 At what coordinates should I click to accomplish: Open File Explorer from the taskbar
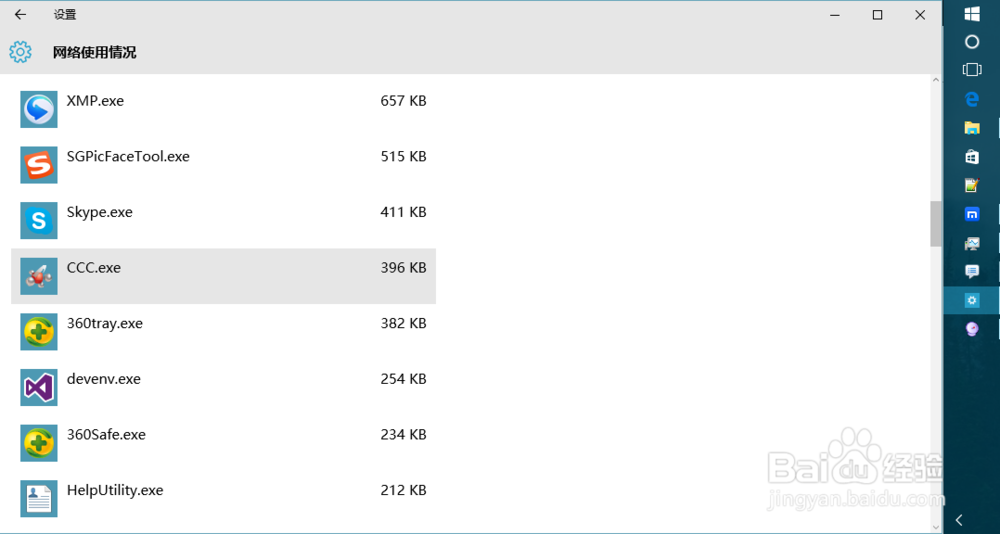(971, 128)
